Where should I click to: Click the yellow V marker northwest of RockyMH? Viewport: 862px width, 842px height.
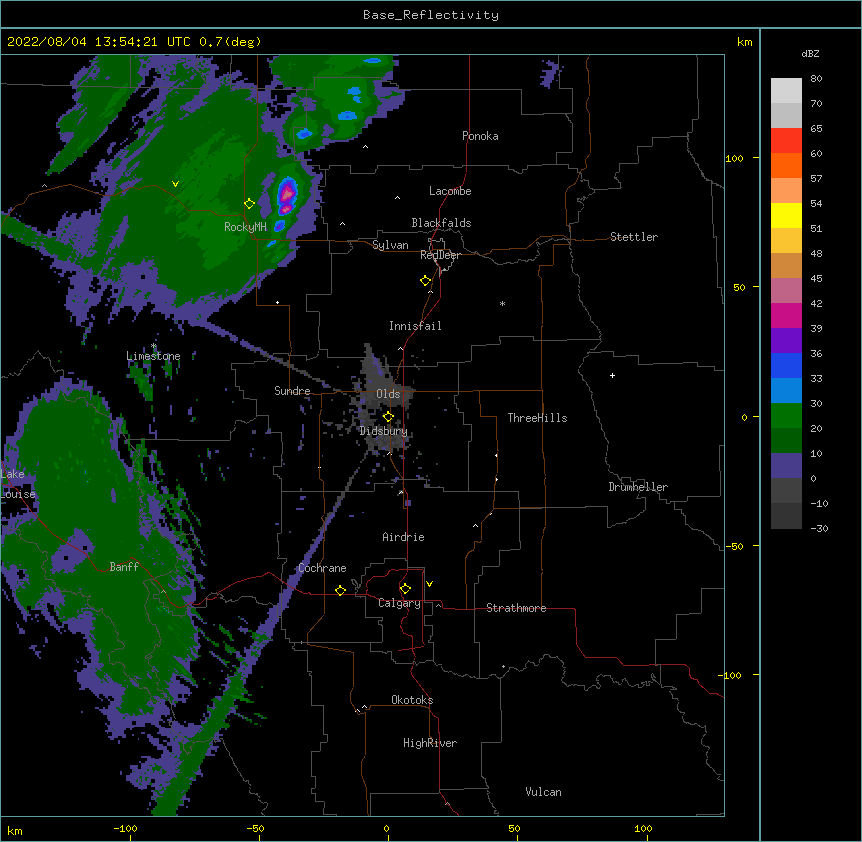(x=175, y=184)
